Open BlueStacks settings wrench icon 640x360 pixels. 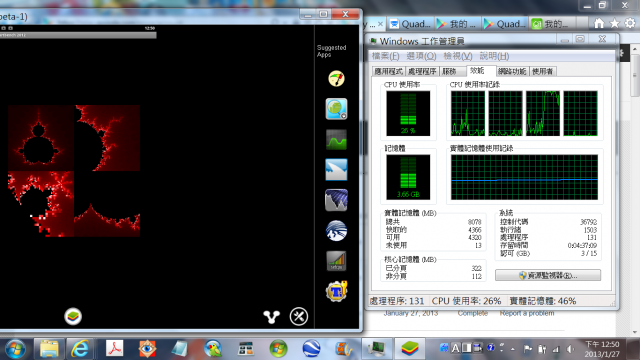point(299,316)
